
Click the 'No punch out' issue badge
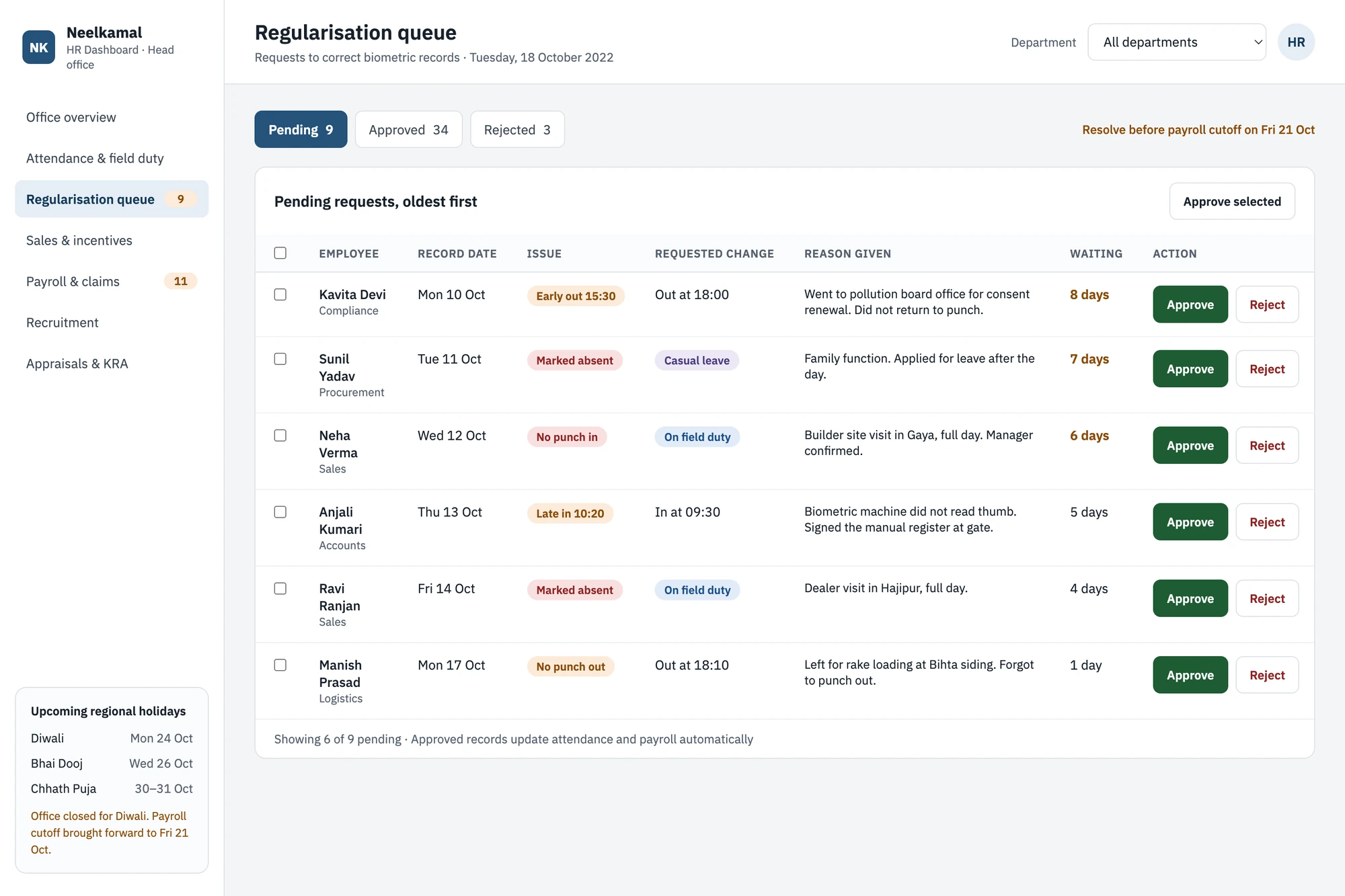[x=571, y=667]
